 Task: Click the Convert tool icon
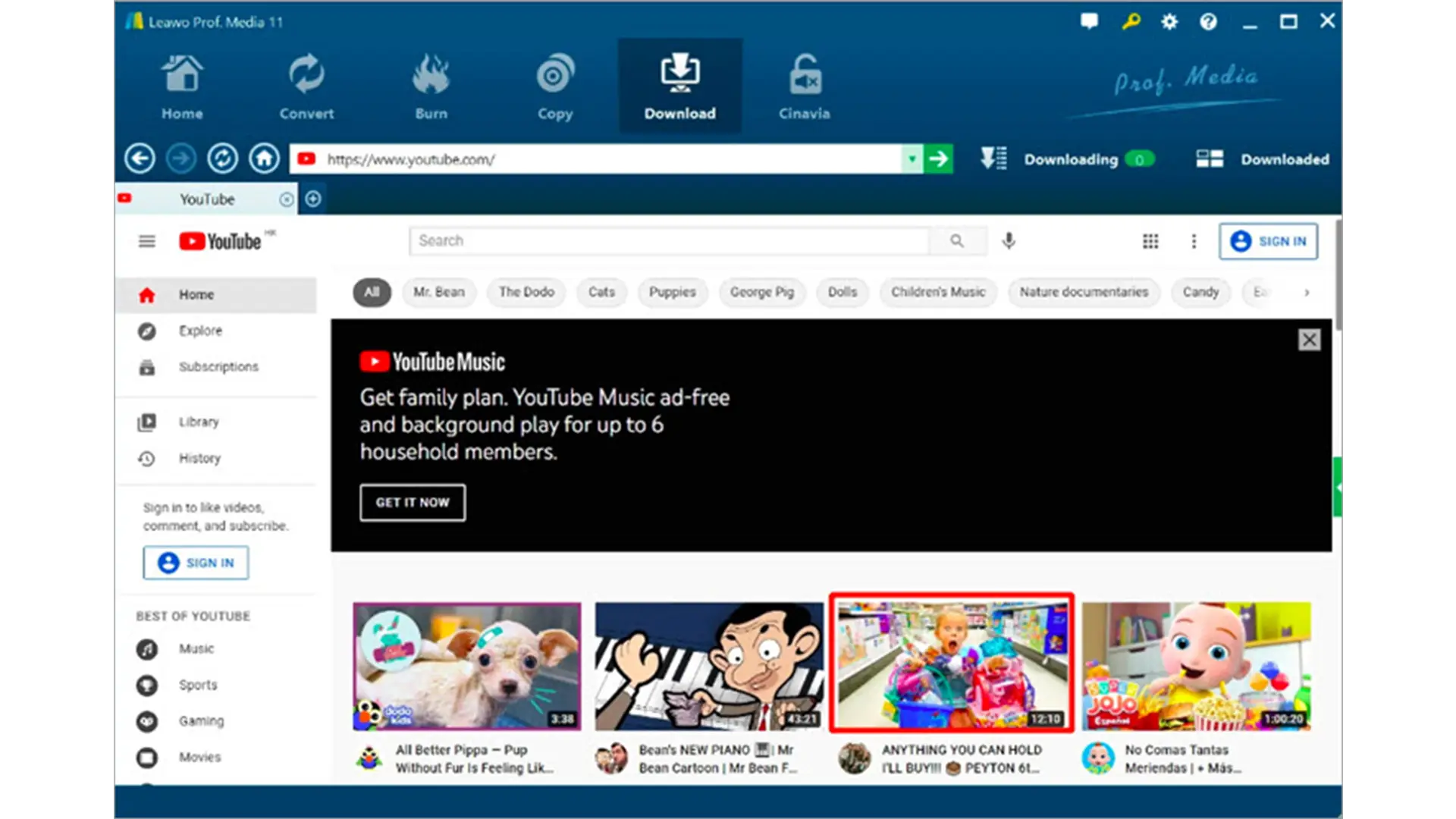click(x=306, y=86)
